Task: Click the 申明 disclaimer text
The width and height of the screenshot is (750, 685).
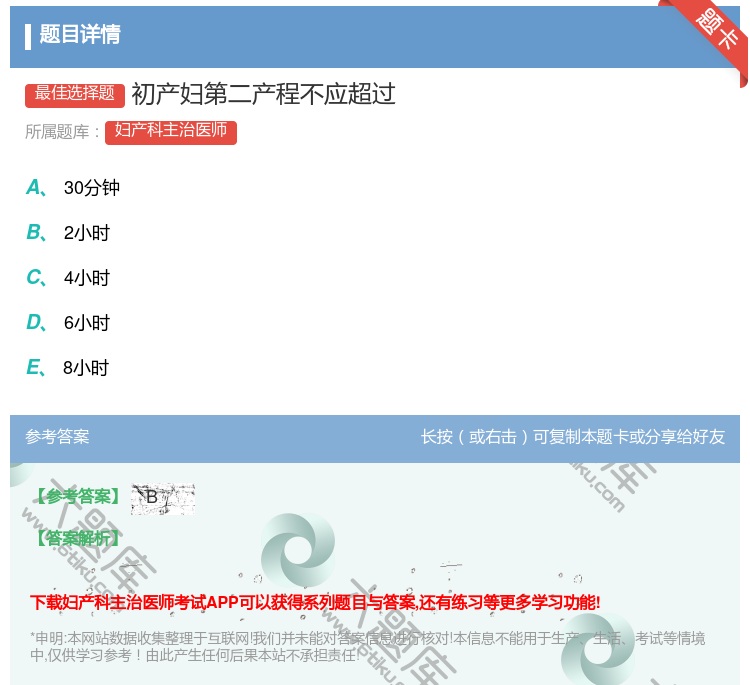Action: point(367,646)
